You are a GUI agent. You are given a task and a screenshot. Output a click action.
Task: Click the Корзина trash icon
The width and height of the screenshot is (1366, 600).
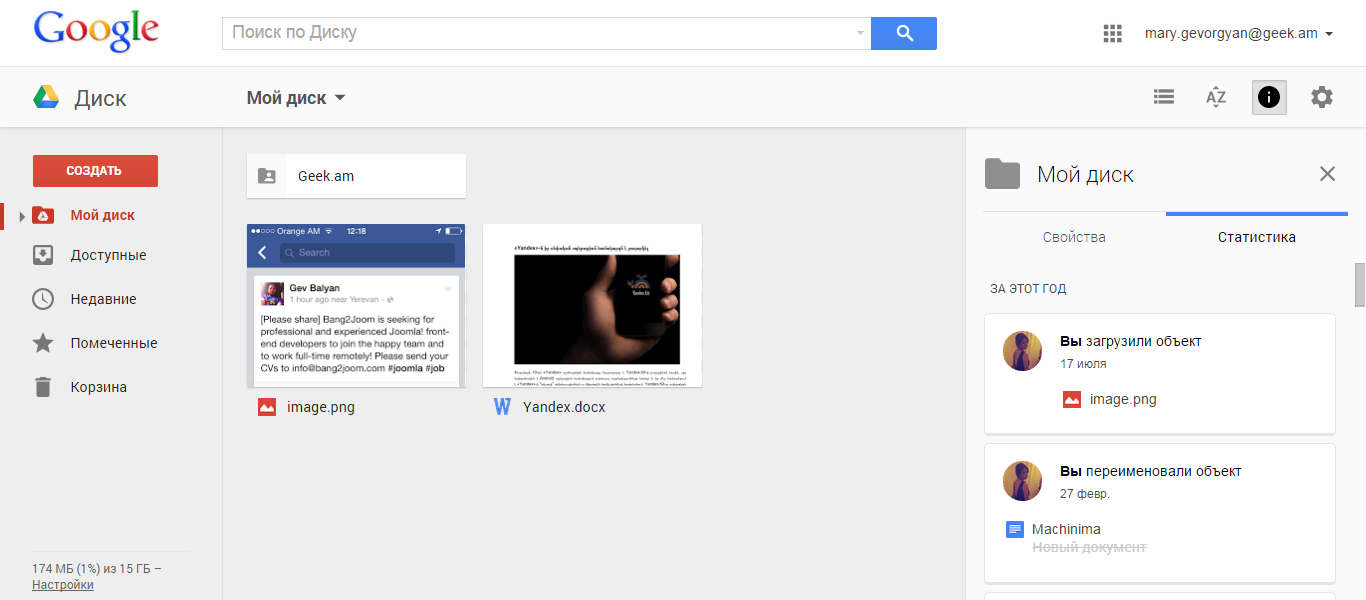point(43,387)
